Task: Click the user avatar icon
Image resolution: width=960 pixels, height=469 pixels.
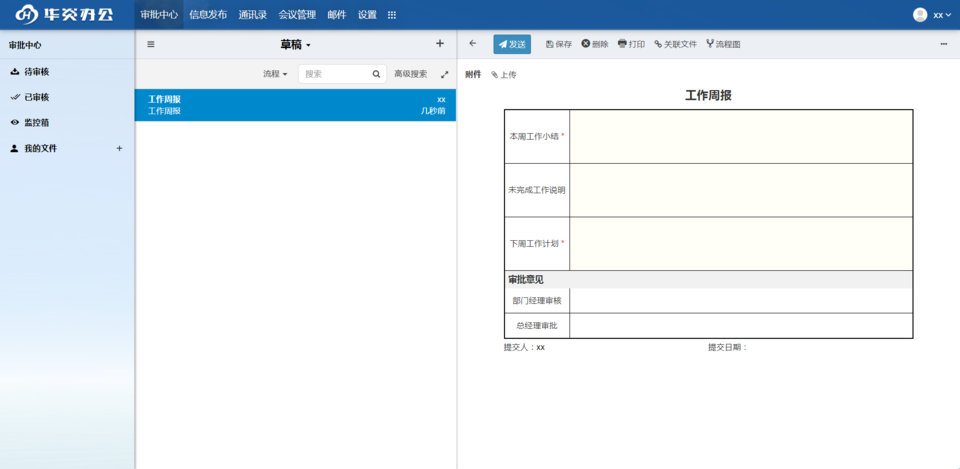Action: [x=920, y=15]
